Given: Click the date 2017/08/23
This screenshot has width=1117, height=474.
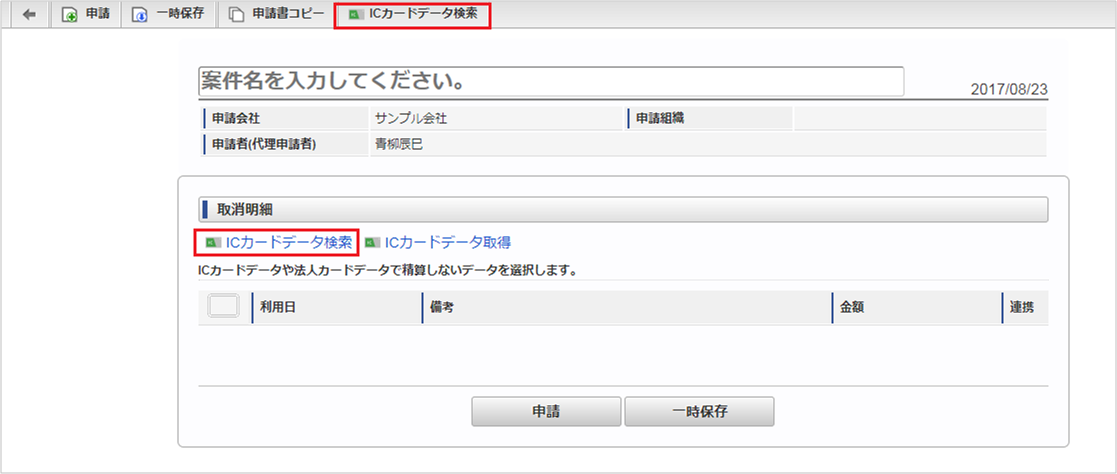Looking at the screenshot, I should [1009, 90].
